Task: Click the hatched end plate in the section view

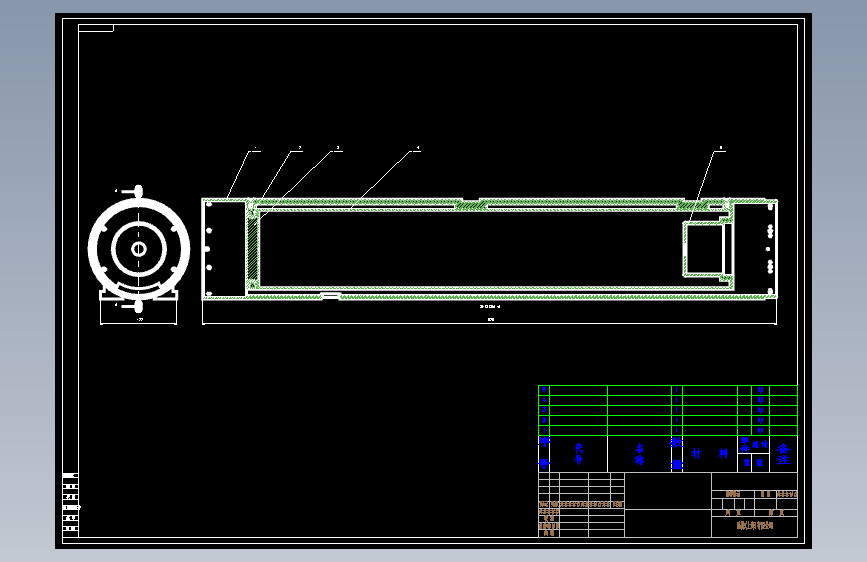Action: click(x=253, y=249)
